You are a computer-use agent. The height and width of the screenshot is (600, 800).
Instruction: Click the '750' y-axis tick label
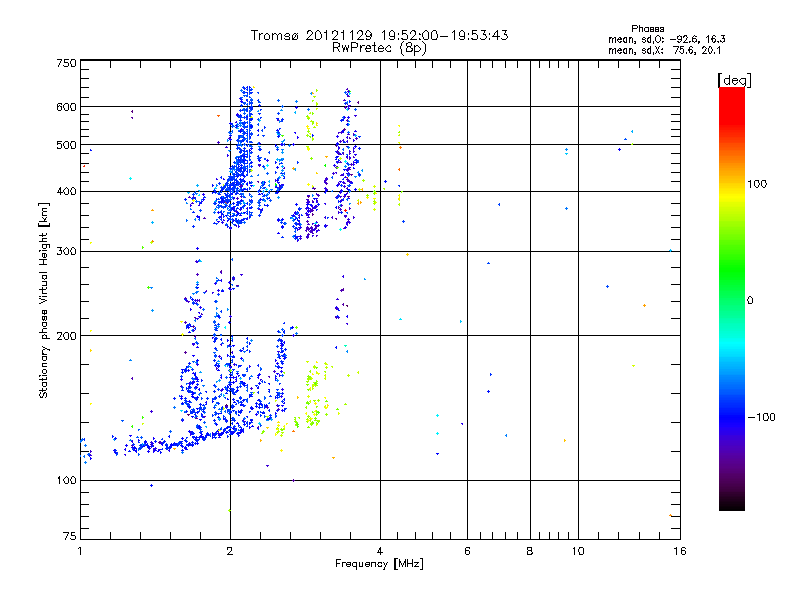pyautogui.click(x=66, y=63)
